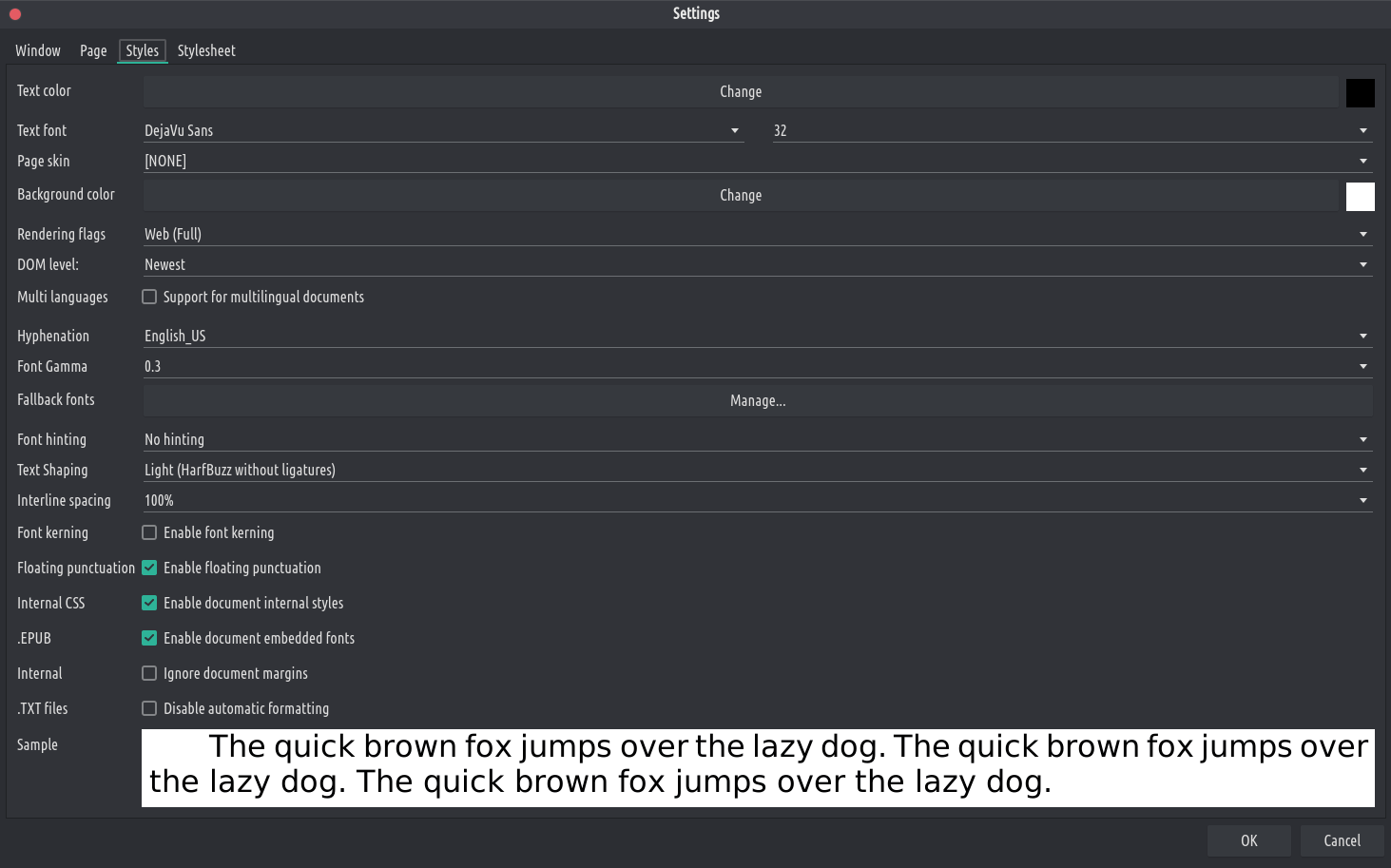Open the Stylesheet tab
Screen dimensions: 1391x868
pyautogui.click(x=206, y=51)
